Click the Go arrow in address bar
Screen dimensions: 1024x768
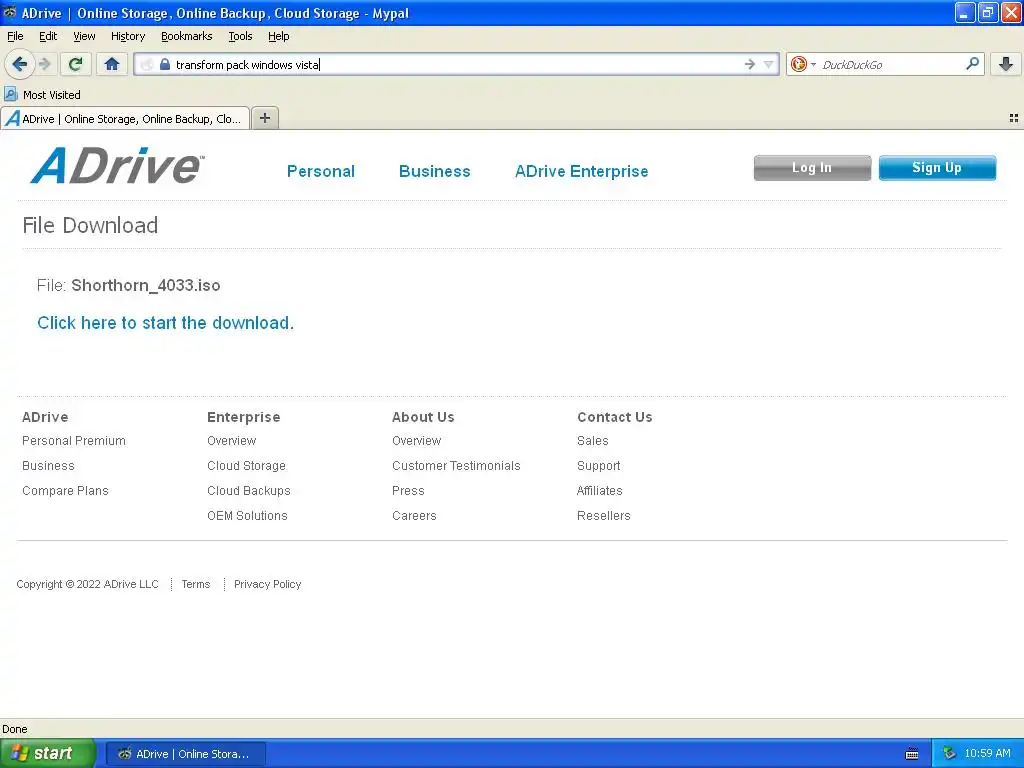pos(749,64)
